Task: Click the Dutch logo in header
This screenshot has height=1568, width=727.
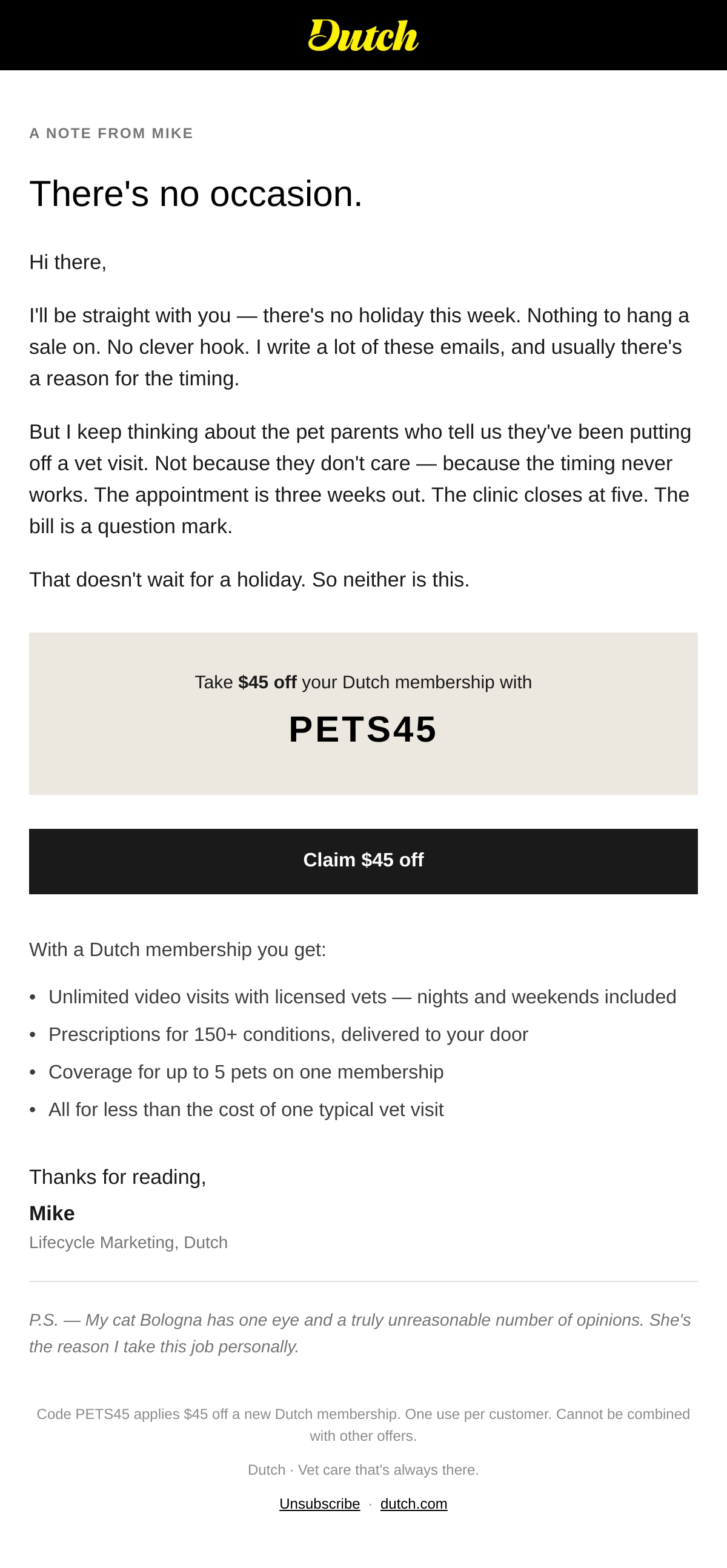Action: 363,35
